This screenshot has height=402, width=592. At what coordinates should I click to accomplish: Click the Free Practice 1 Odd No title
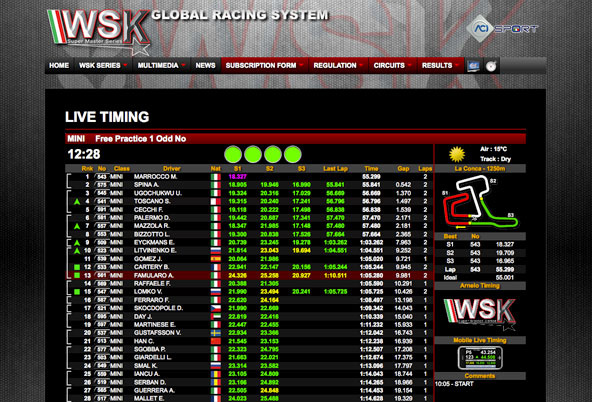(140, 139)
